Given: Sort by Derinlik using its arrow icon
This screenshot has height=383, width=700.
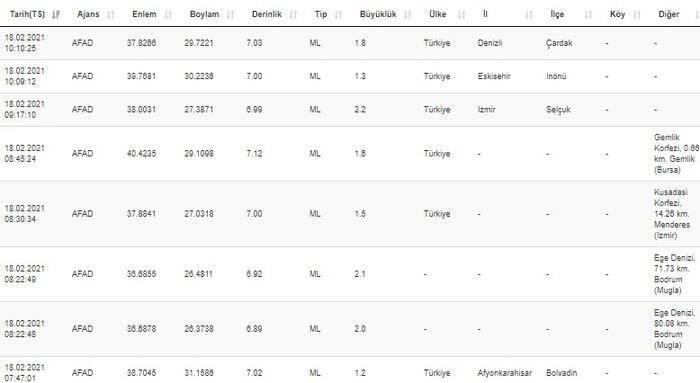Looking at the screenshot, I should (293, 15).
